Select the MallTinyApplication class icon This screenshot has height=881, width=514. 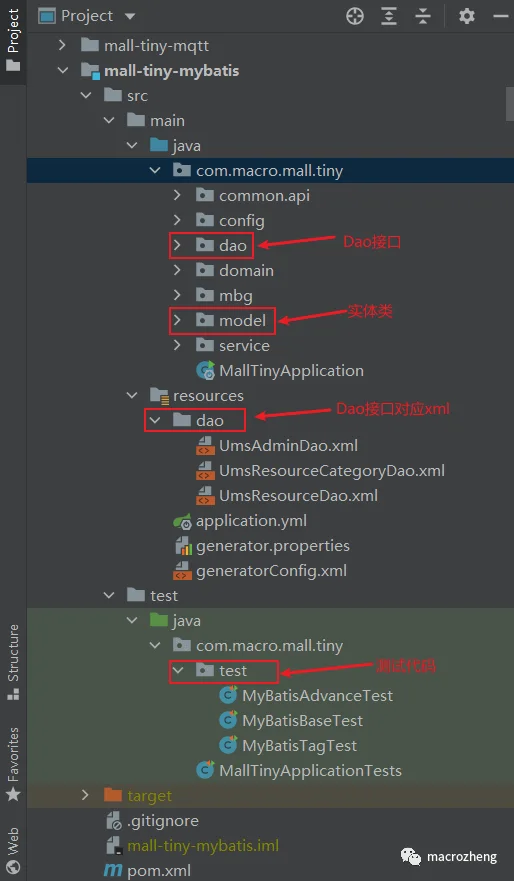point(205,371)
